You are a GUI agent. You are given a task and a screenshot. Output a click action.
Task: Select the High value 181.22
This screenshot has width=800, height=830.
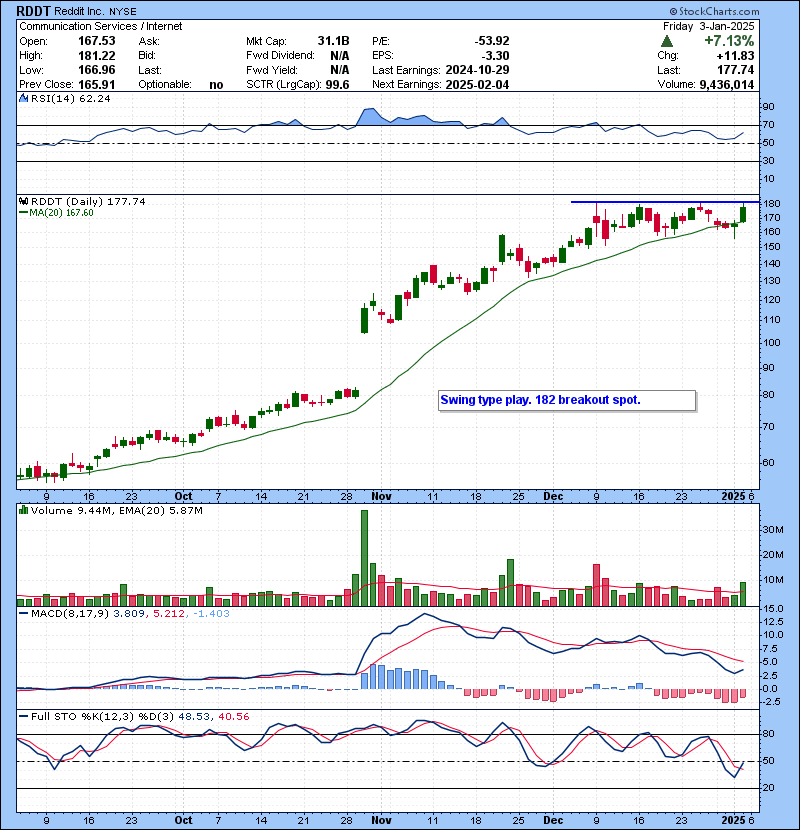point(96,56)
